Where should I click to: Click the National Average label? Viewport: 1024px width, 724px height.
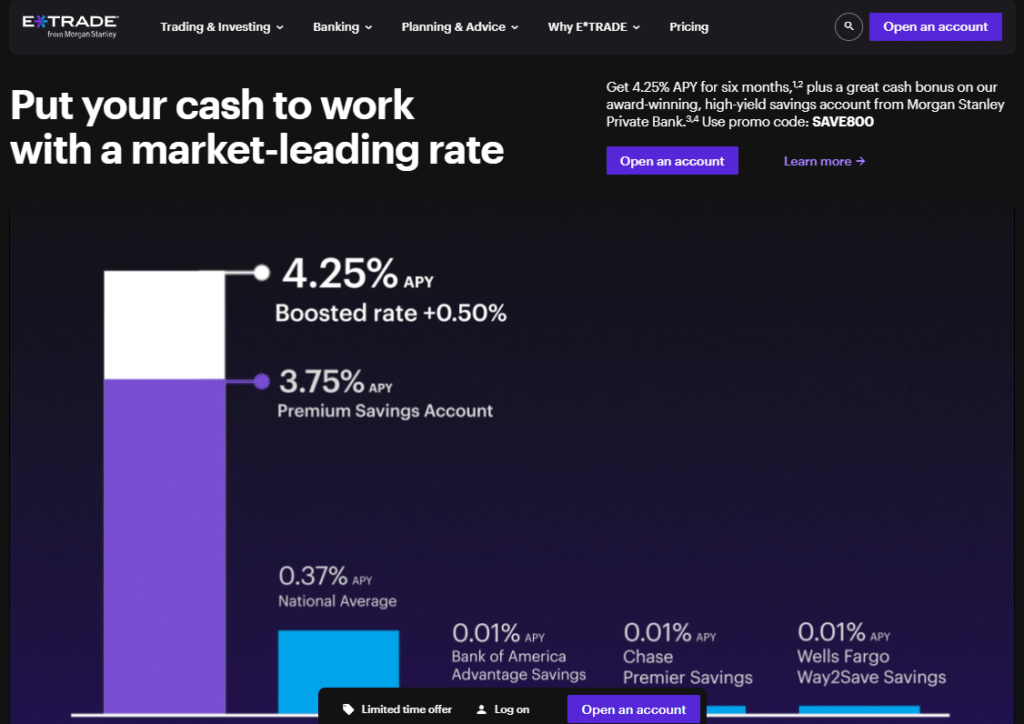click(x=337, y=601)
